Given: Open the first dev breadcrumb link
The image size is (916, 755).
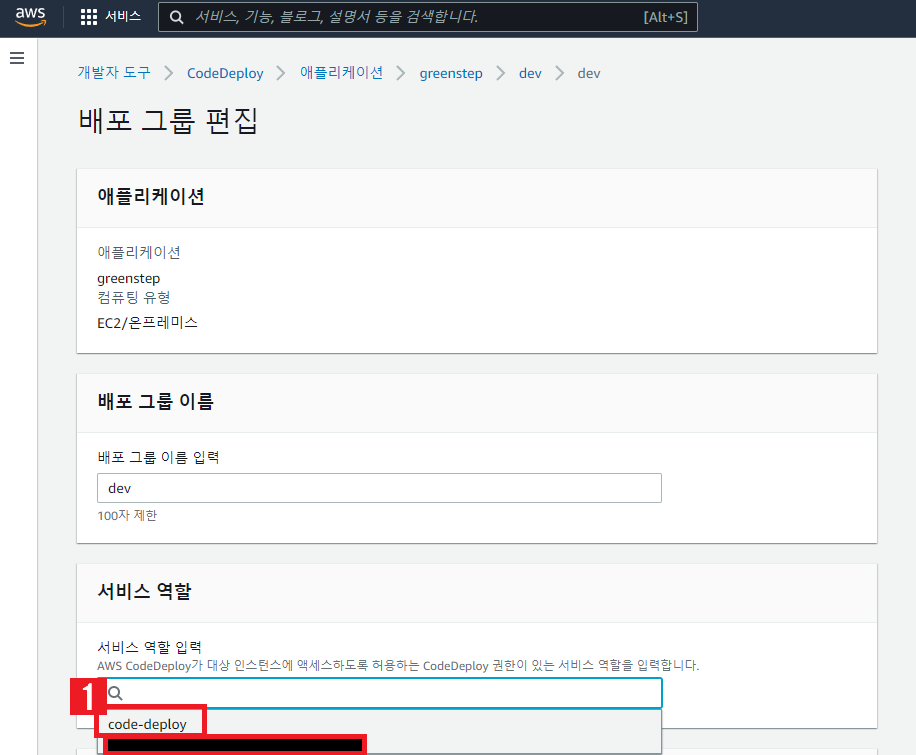Looking at the screenshot, I should [x=530, y=73].
